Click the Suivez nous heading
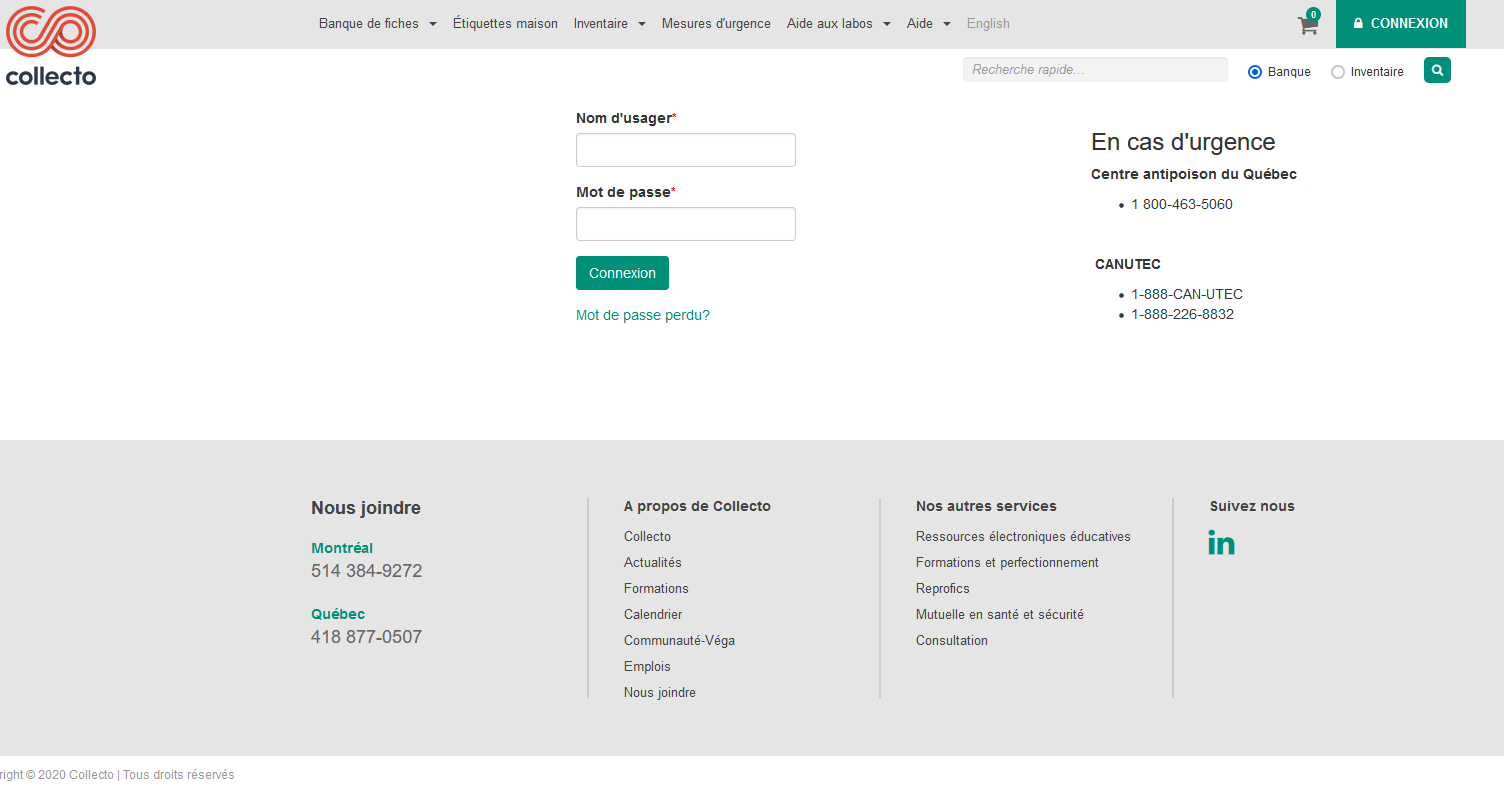 [x=1252, y=506]
